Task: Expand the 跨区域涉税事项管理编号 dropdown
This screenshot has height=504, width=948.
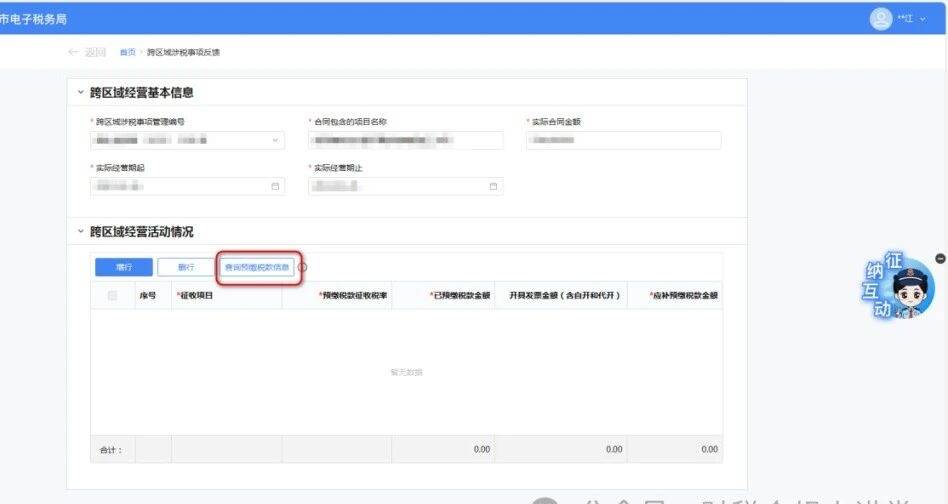Action: click(276, 140)
